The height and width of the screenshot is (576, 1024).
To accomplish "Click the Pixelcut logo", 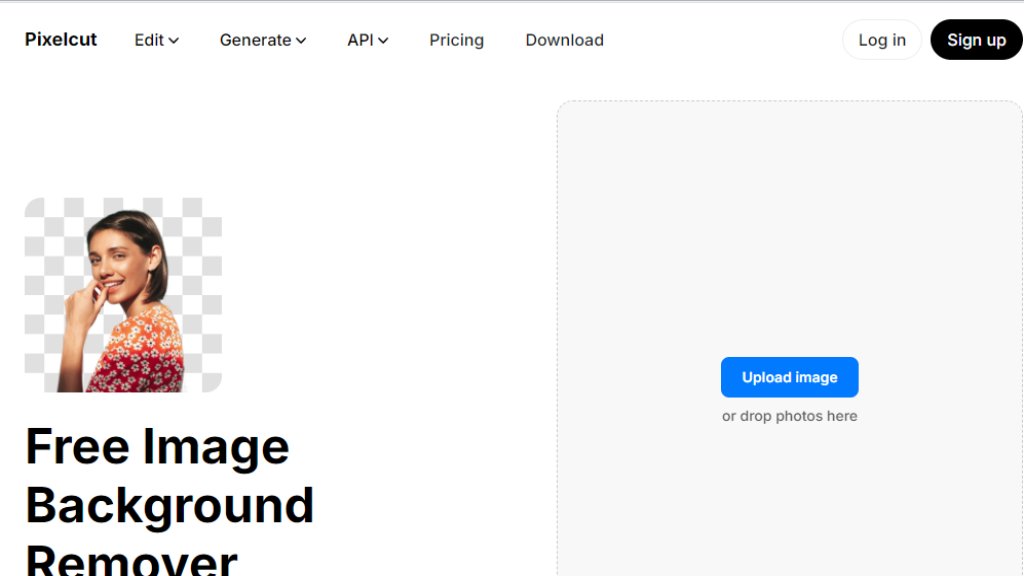I will [61, 40].
